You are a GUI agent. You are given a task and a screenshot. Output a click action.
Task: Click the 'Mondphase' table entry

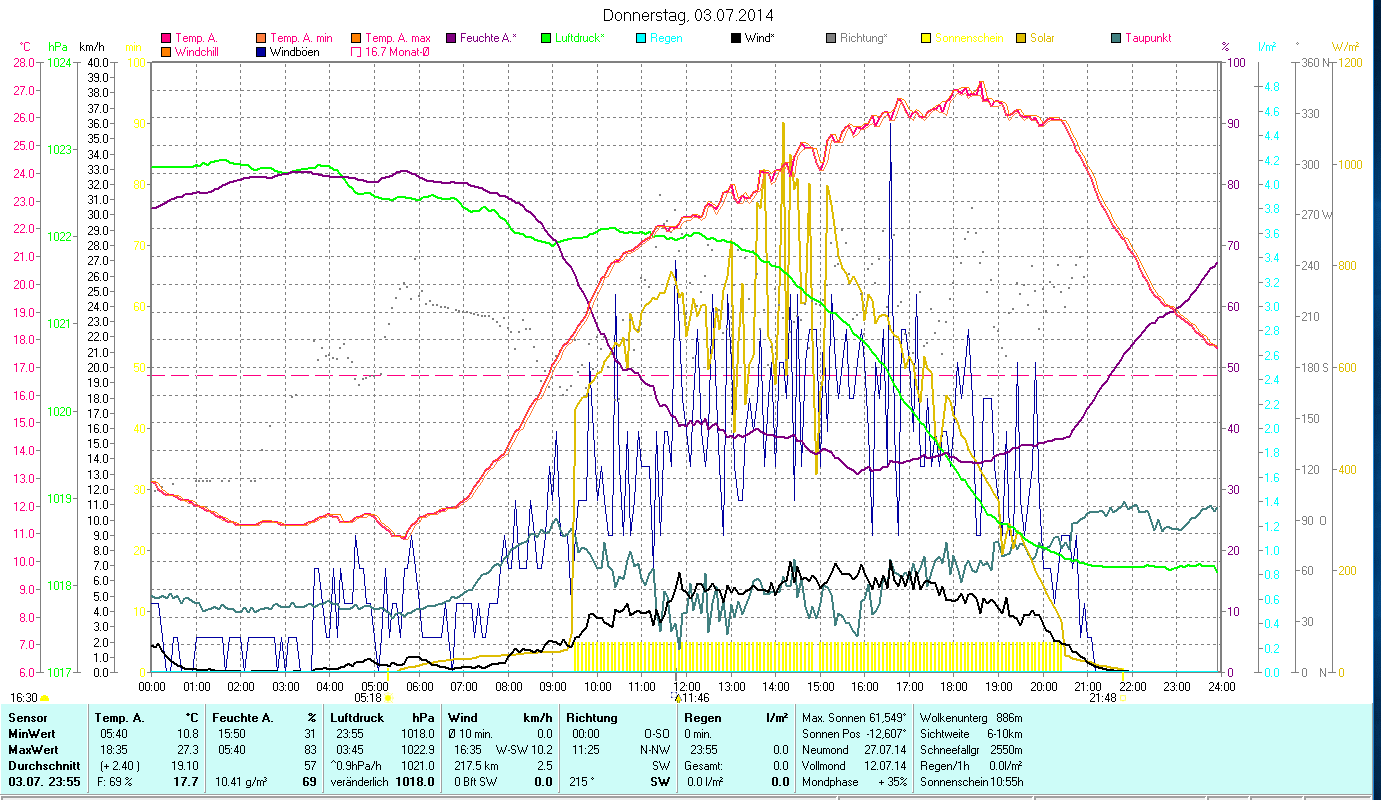point(830,781)
